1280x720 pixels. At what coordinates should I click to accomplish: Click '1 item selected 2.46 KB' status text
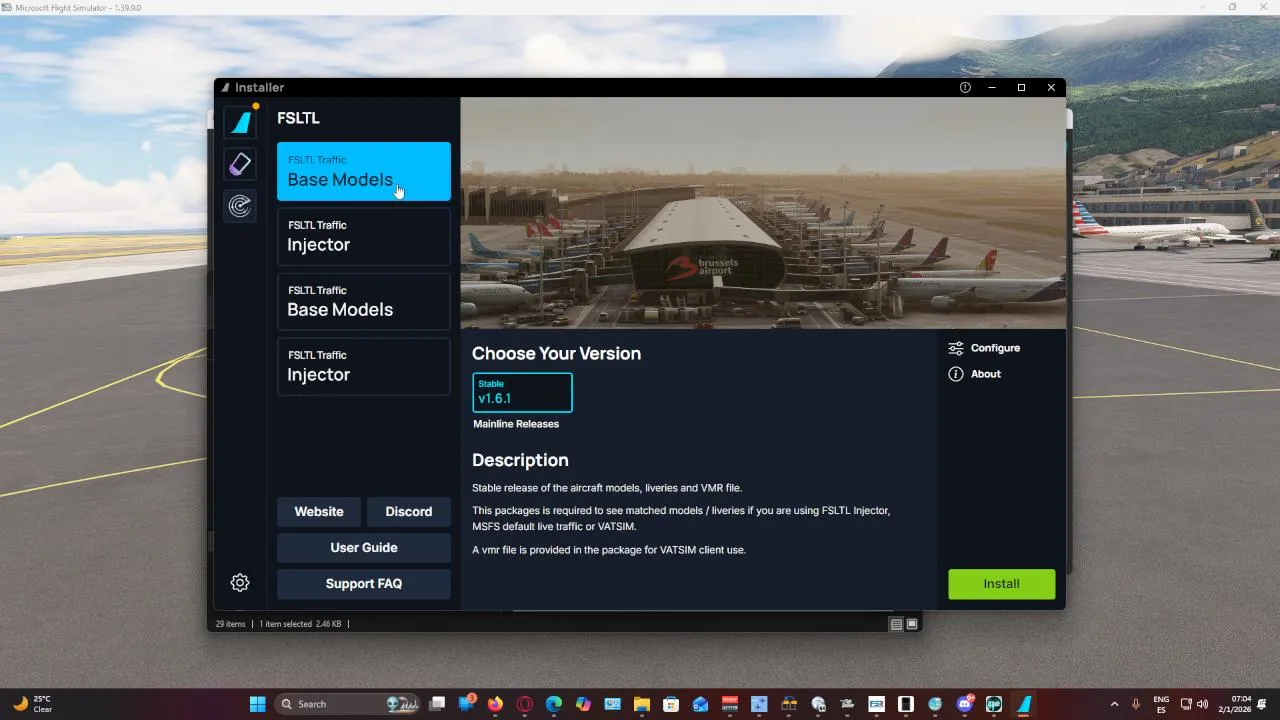click(300, 624)
